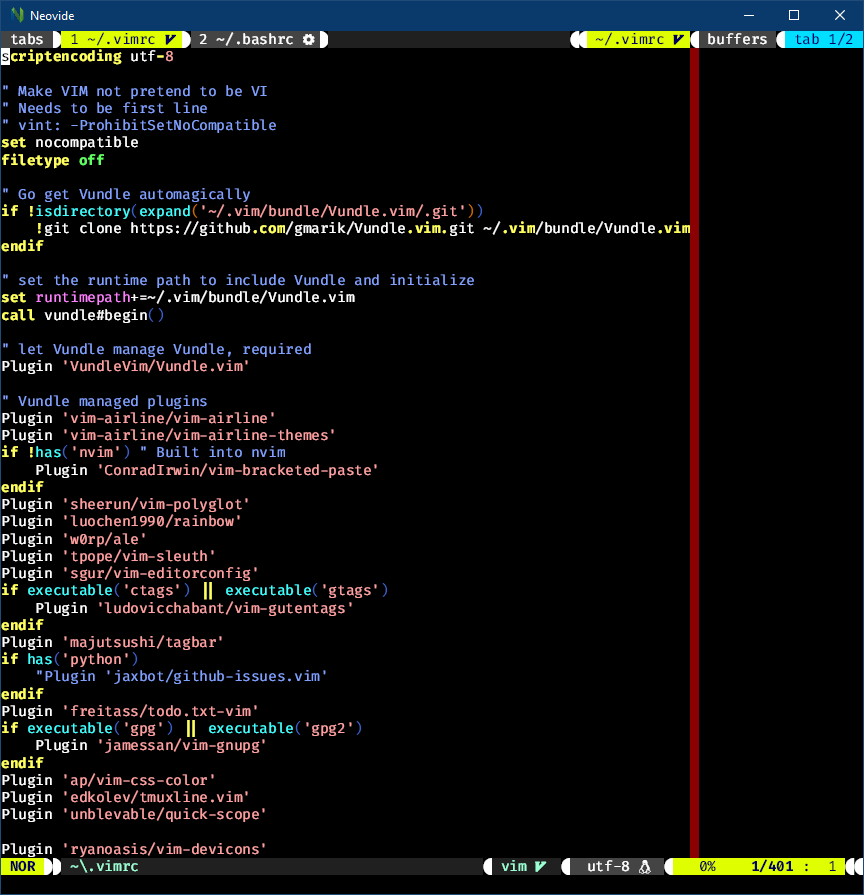Click the 'ludovicchabant/vim-gutentags' plugin line

coord(194,608)
